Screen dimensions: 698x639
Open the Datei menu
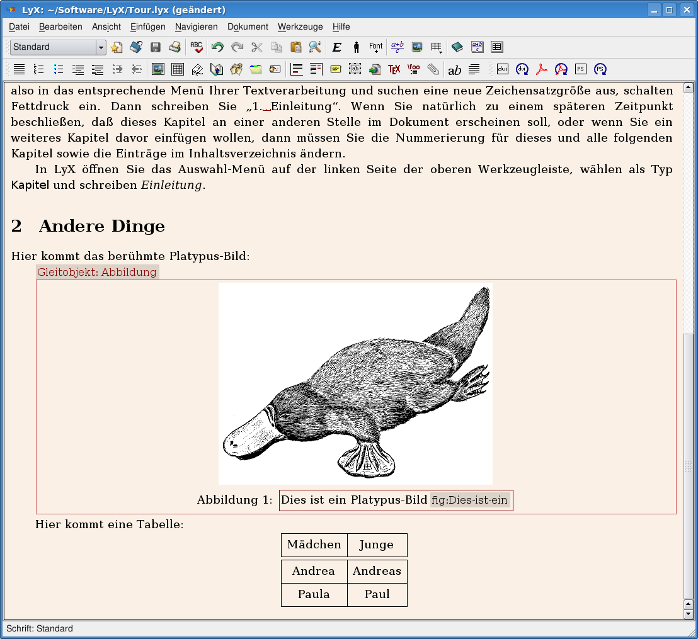(19, 27)
